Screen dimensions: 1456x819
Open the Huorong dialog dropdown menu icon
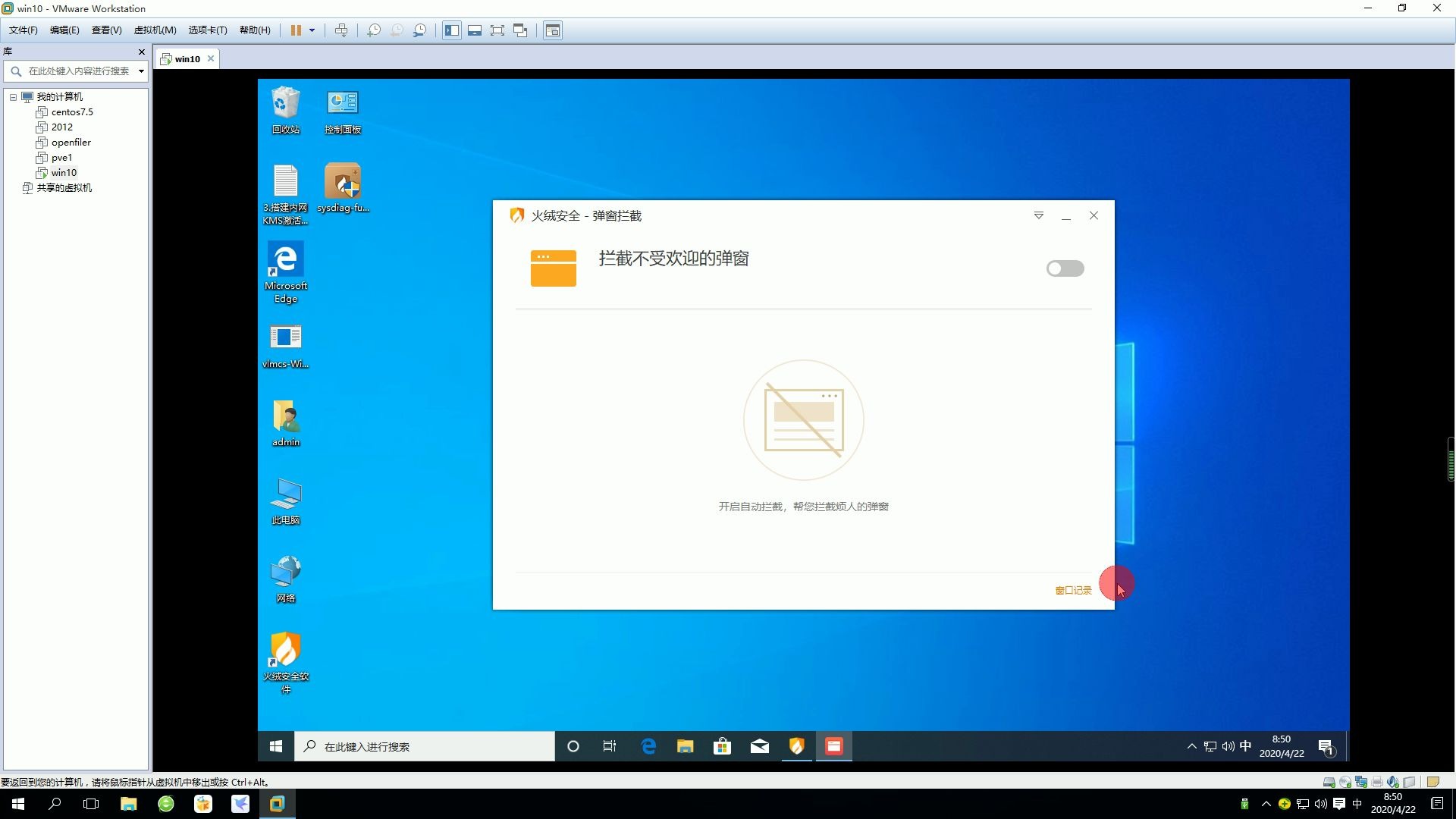tap(1039, 216)
